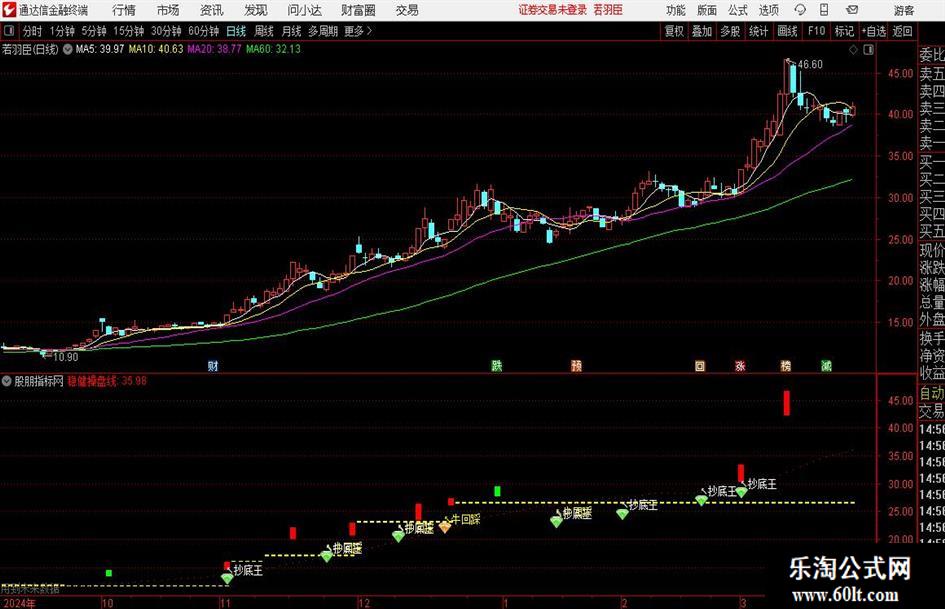945x609 pixels.
Task: Click the 多股 multi-stock button
Action: (730, 31)
